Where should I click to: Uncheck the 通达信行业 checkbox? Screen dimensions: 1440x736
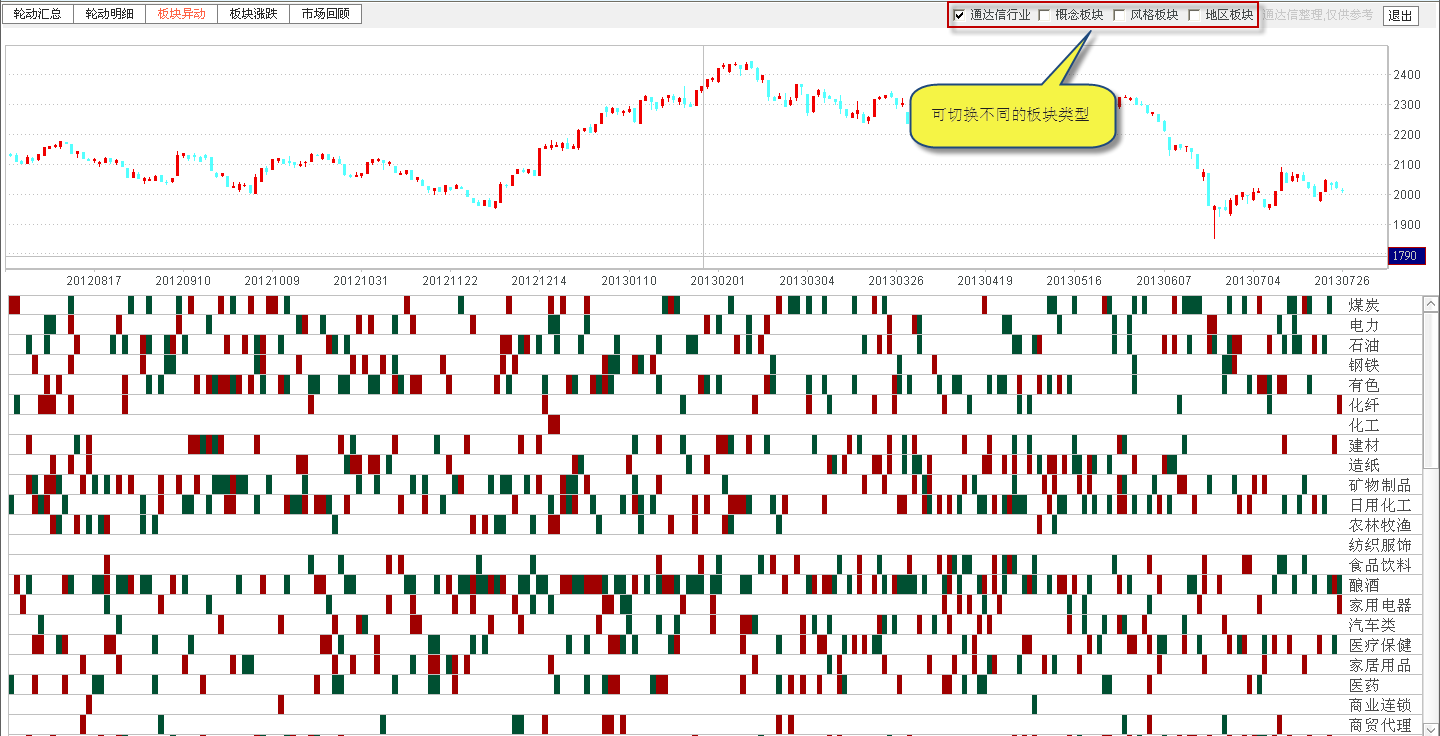click(x=960, y=15)
